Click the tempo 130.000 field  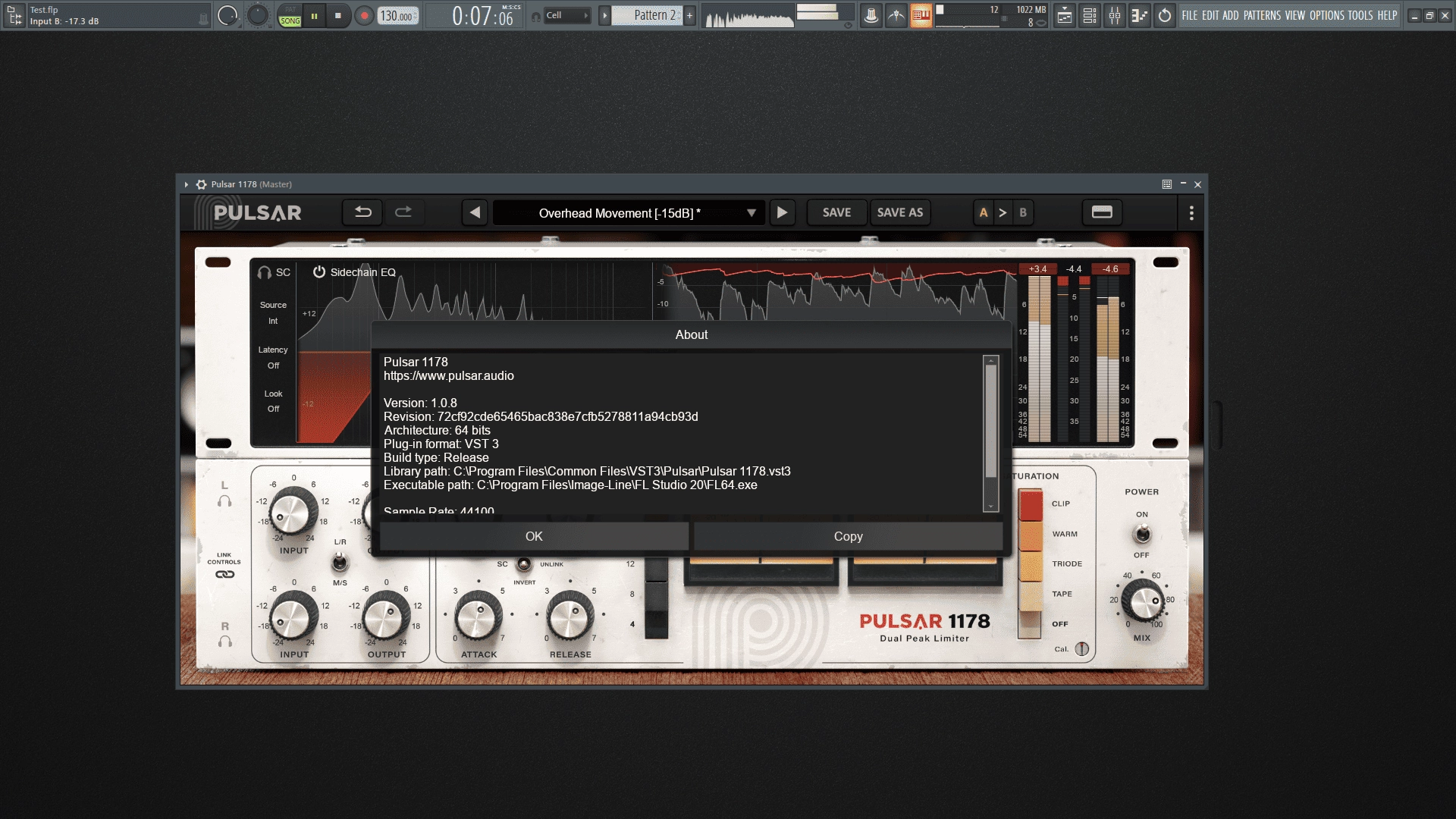(x=398, y=16)
